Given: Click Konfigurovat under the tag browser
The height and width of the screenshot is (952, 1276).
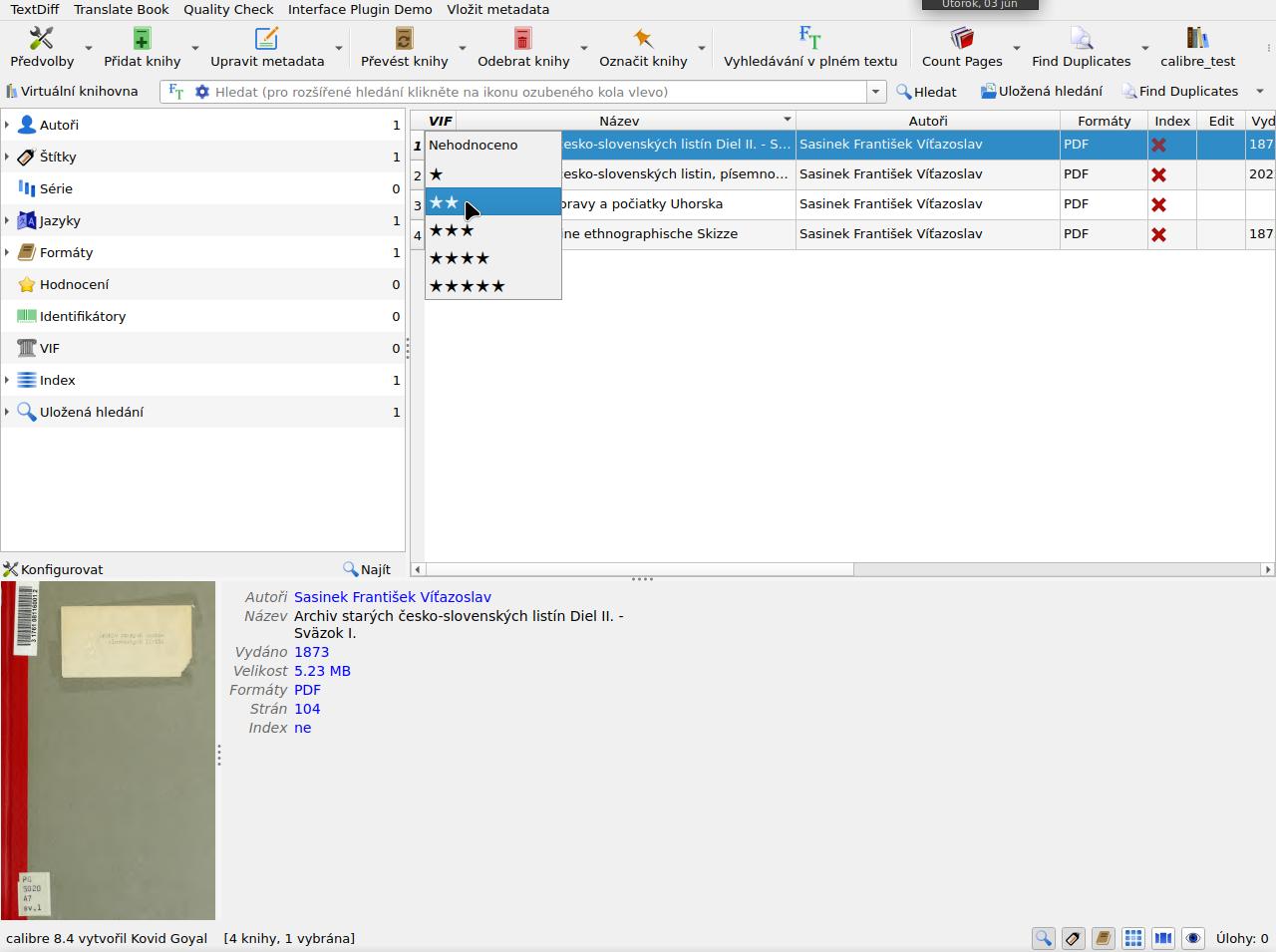Looking at the screenshot, I should pyautogui.click(x=54, y=569).
